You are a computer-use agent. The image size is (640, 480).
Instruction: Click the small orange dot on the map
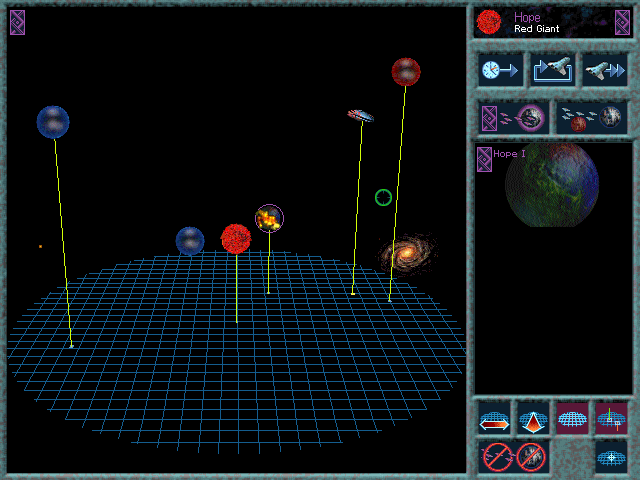pos(40,247)
